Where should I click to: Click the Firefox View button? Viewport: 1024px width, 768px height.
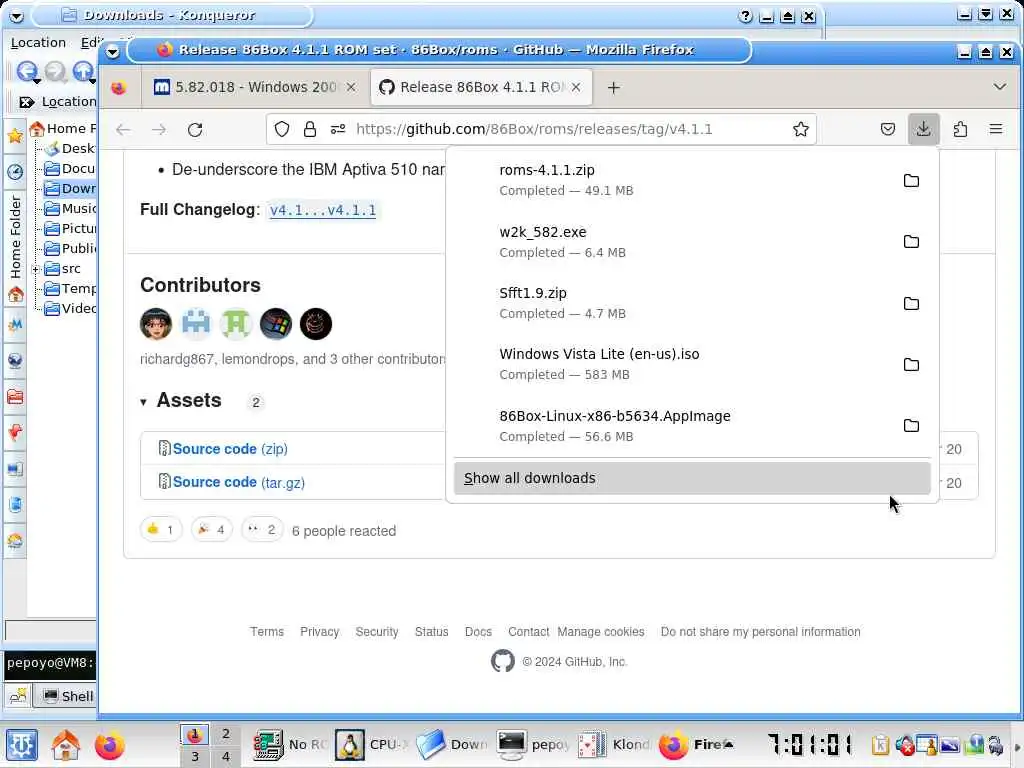(118, 88)
